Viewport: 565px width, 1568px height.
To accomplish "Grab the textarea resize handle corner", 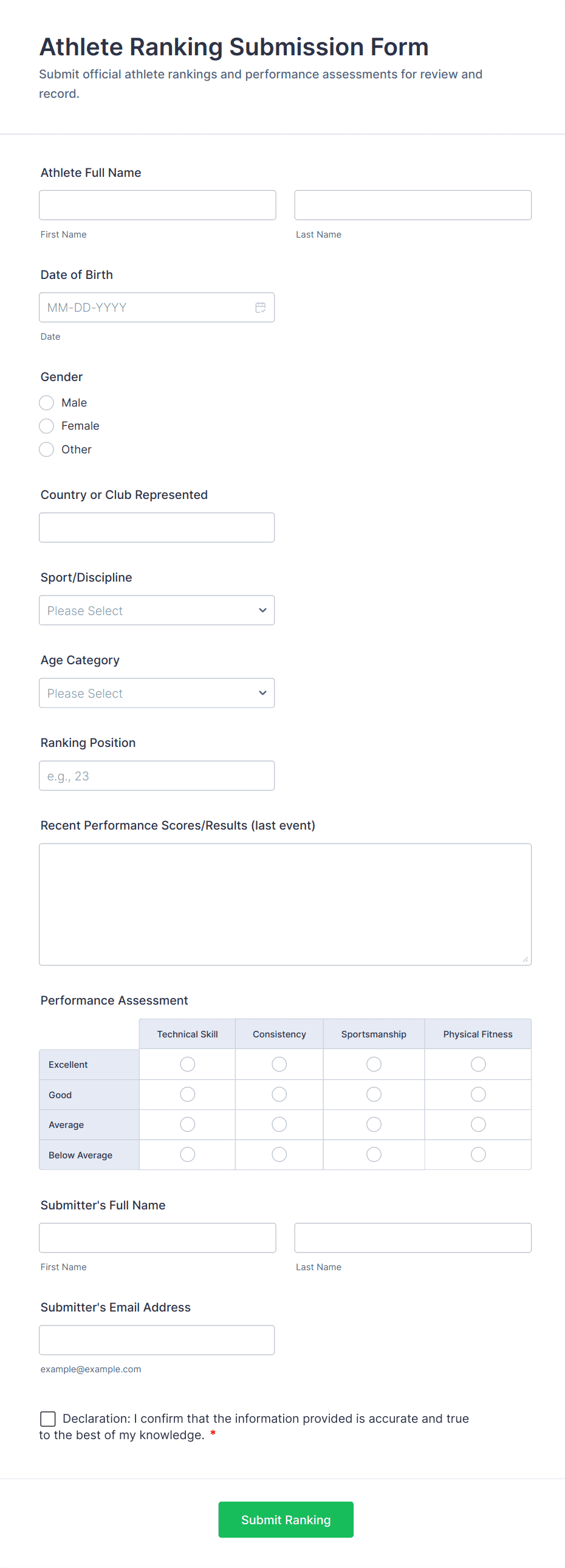I will [526, 959].
